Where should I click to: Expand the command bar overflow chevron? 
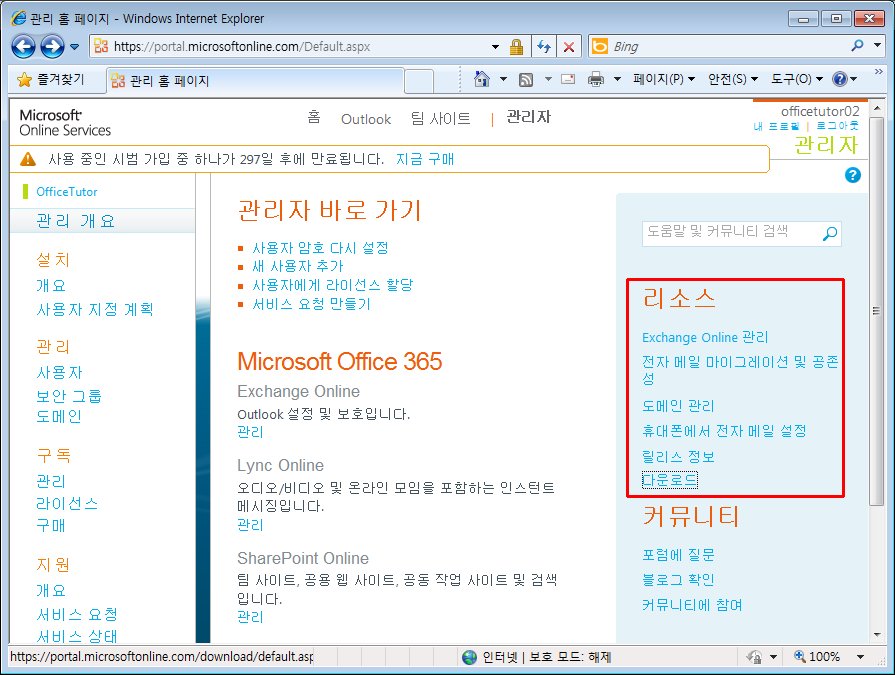(879, 71)
